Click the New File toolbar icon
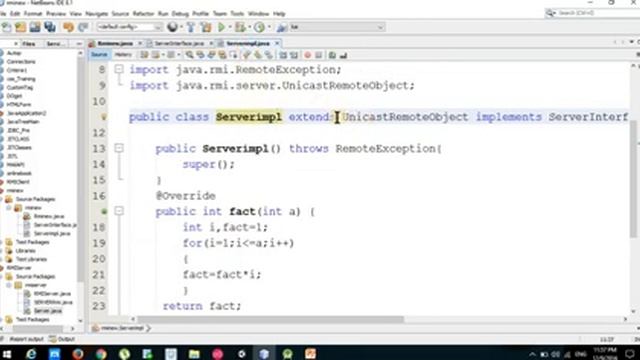This screenshot has width=640, height=360. (x=7, y=27)
